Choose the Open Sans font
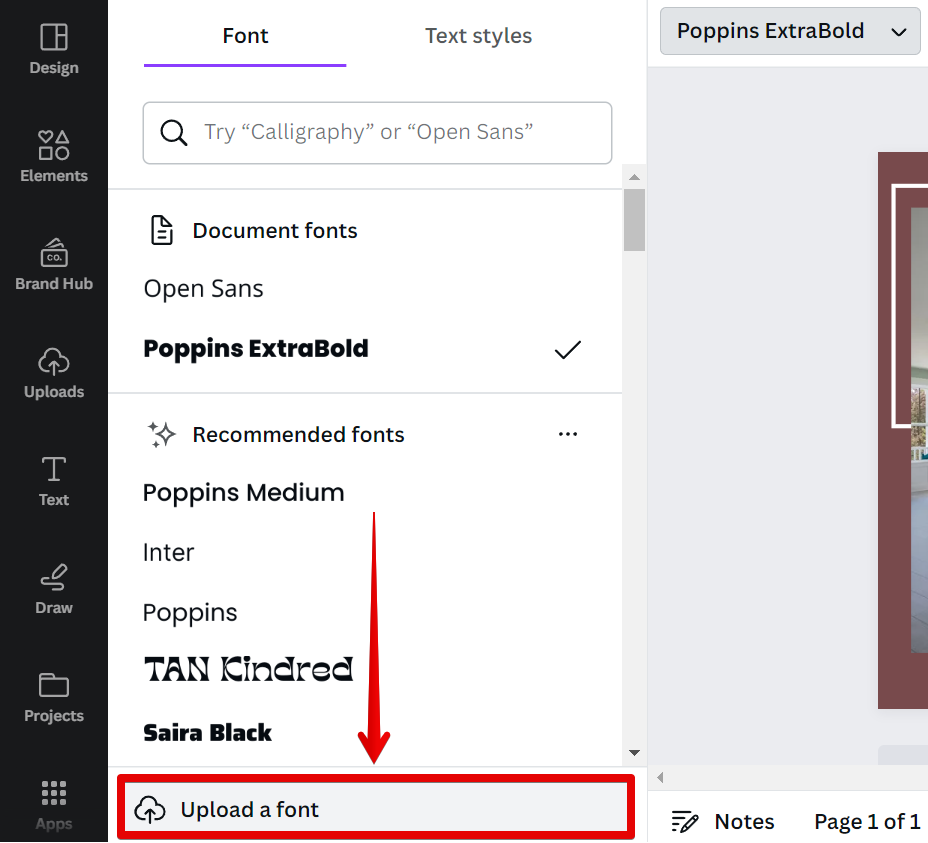 click(x=204, y=289)
